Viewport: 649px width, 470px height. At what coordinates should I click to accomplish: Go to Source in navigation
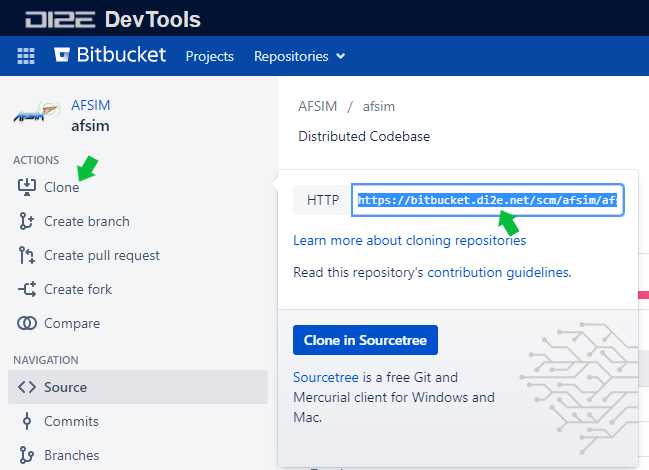[138, 387]
